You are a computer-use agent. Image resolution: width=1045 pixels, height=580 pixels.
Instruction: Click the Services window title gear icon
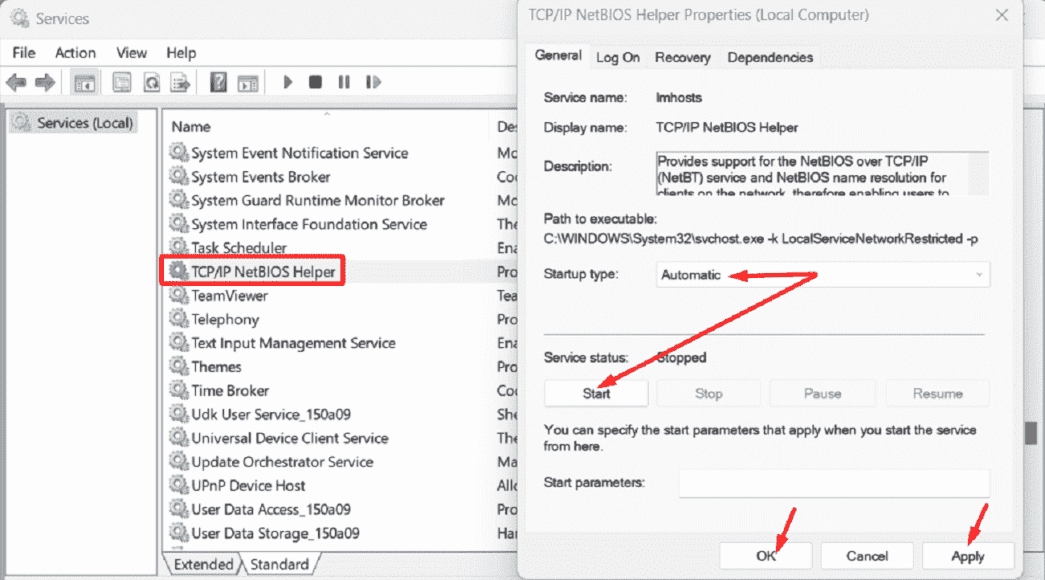point(19,19)
